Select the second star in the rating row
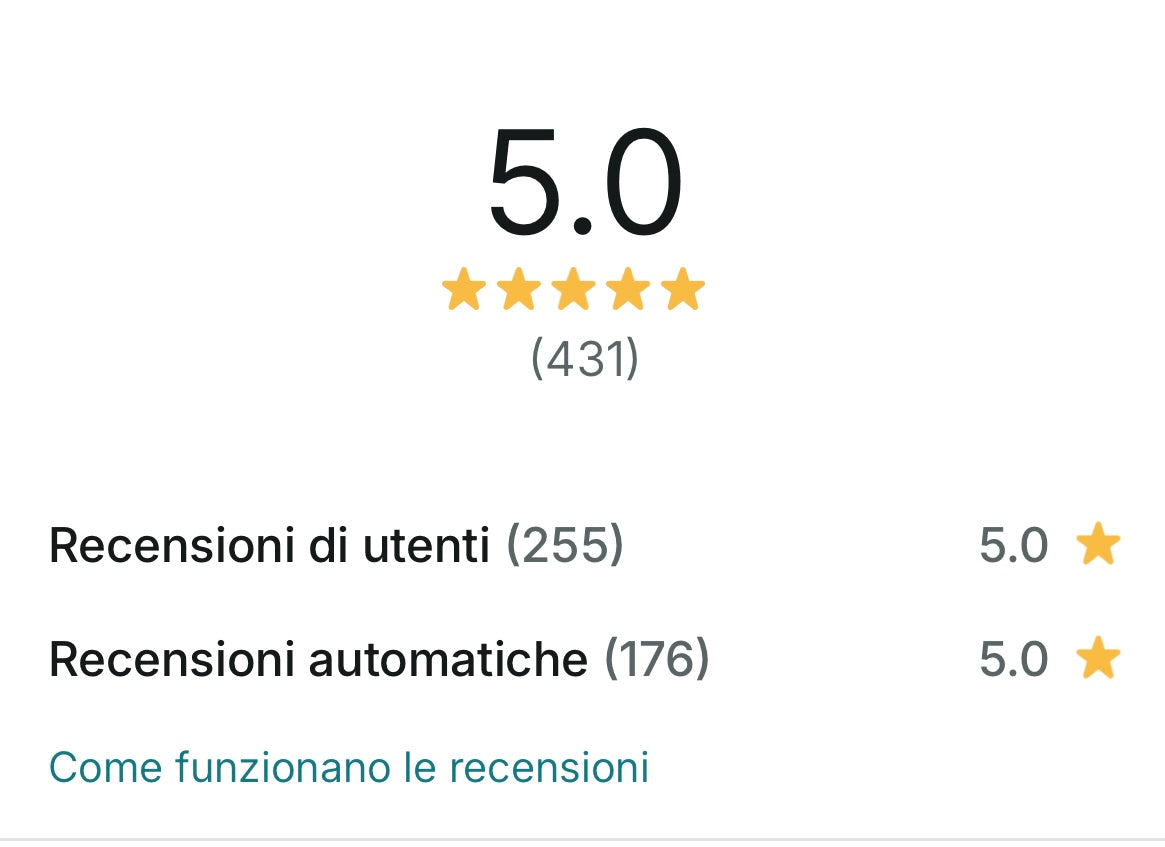This screenshot has width=1165, height=847. 519,290
